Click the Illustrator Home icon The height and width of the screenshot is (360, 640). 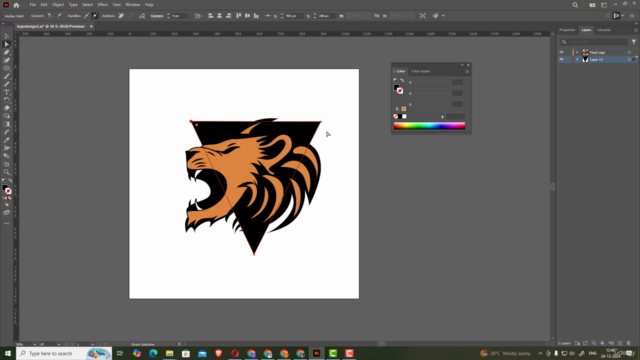[x=16, y=5]
